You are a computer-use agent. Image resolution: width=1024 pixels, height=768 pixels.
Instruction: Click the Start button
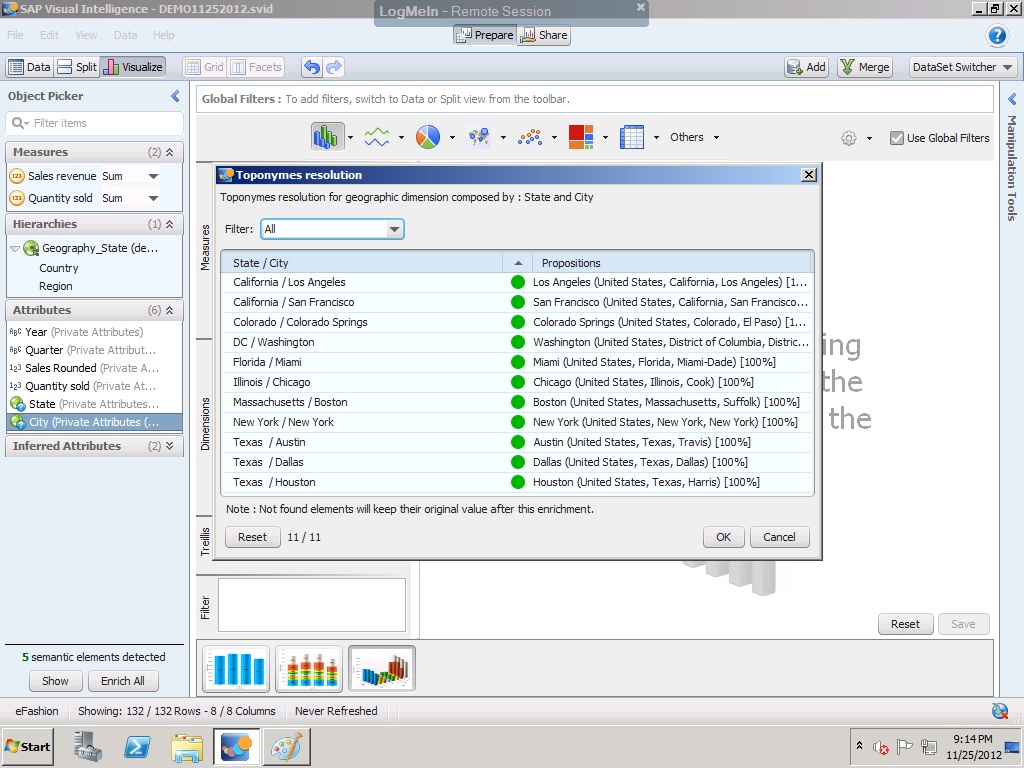[x=27, y=746]
